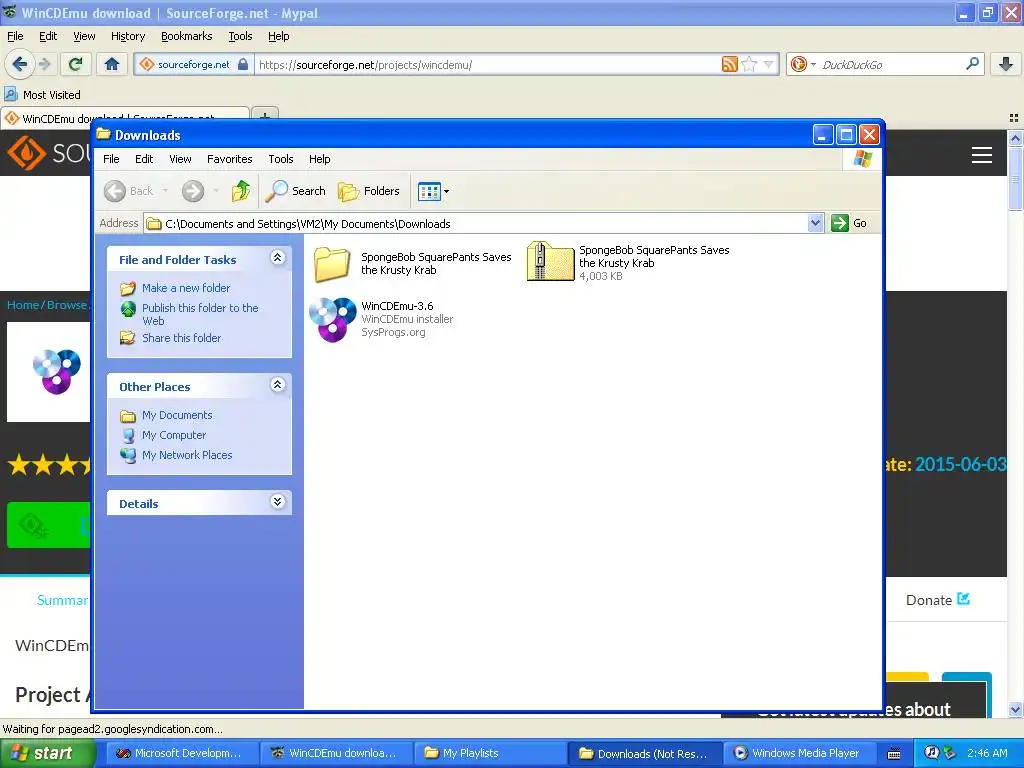Open My Computer from Other Places
Image resolution: width=1024 pixels, height=768 pixels.
pos(174,435)
